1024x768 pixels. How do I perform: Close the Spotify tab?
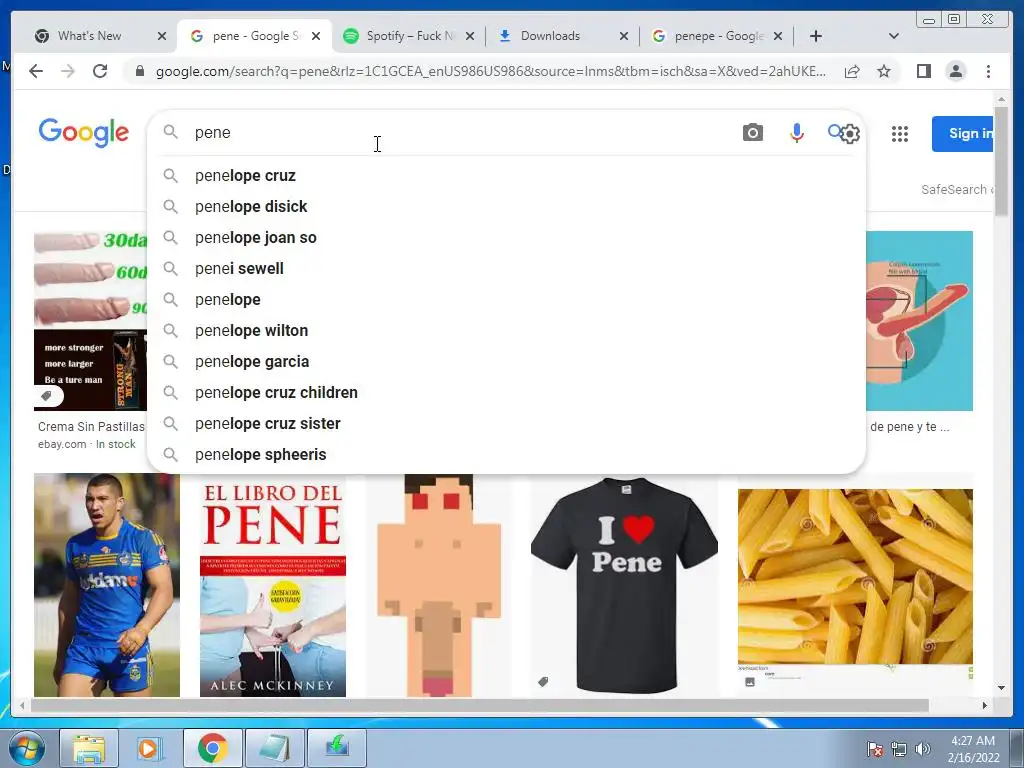pyautogui.click(x=470, y=36)
